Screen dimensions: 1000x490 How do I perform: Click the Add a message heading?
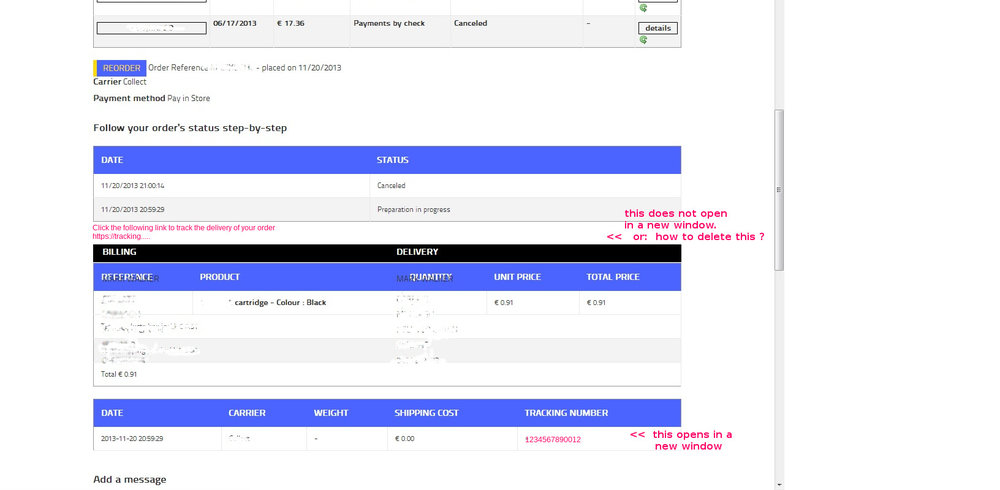click(129, 479)
